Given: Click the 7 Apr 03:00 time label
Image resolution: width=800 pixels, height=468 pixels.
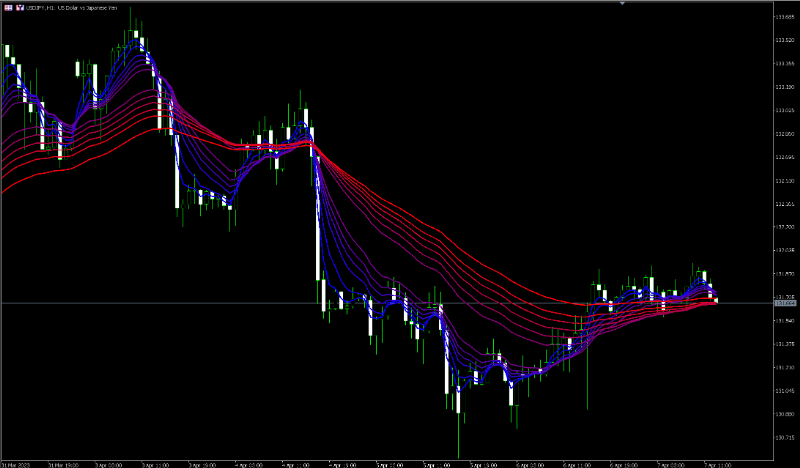Looking at the screenshot, I should click(x=670, y=465).
